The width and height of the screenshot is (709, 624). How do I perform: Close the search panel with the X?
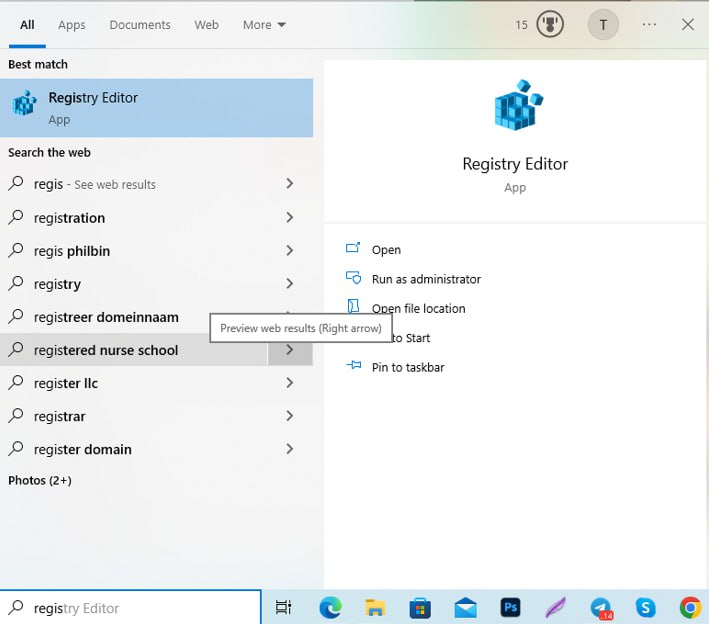688,24
